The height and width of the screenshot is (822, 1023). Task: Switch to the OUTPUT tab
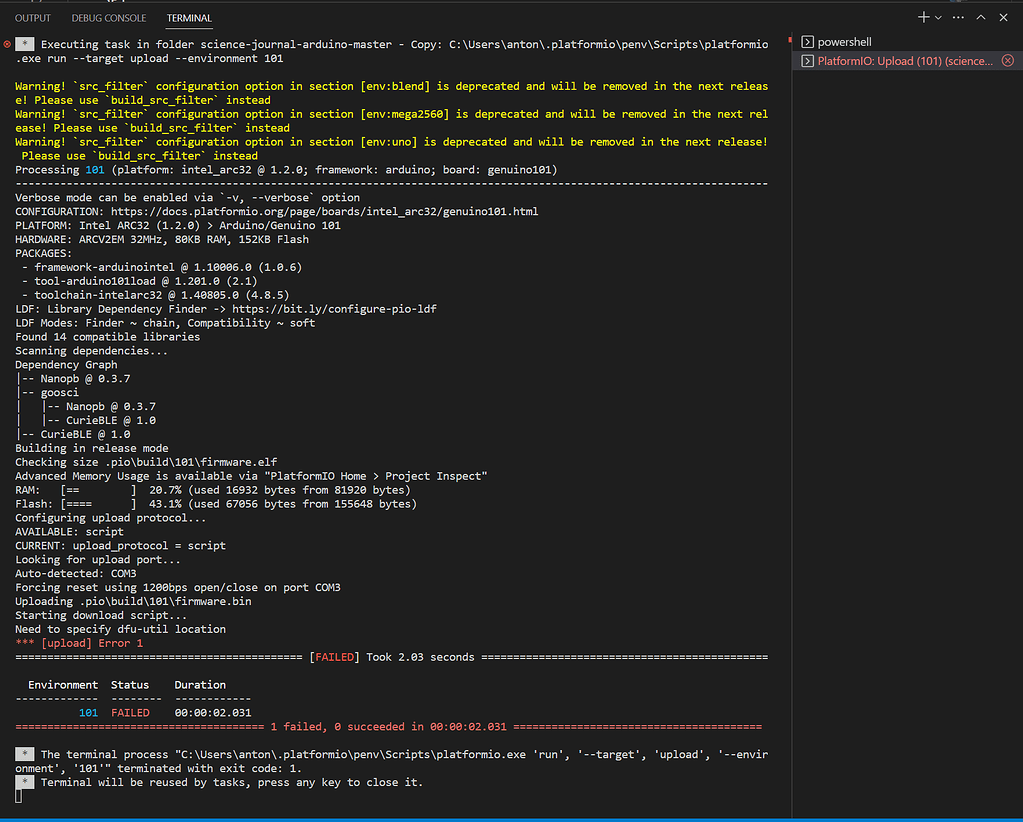[33, 18]
